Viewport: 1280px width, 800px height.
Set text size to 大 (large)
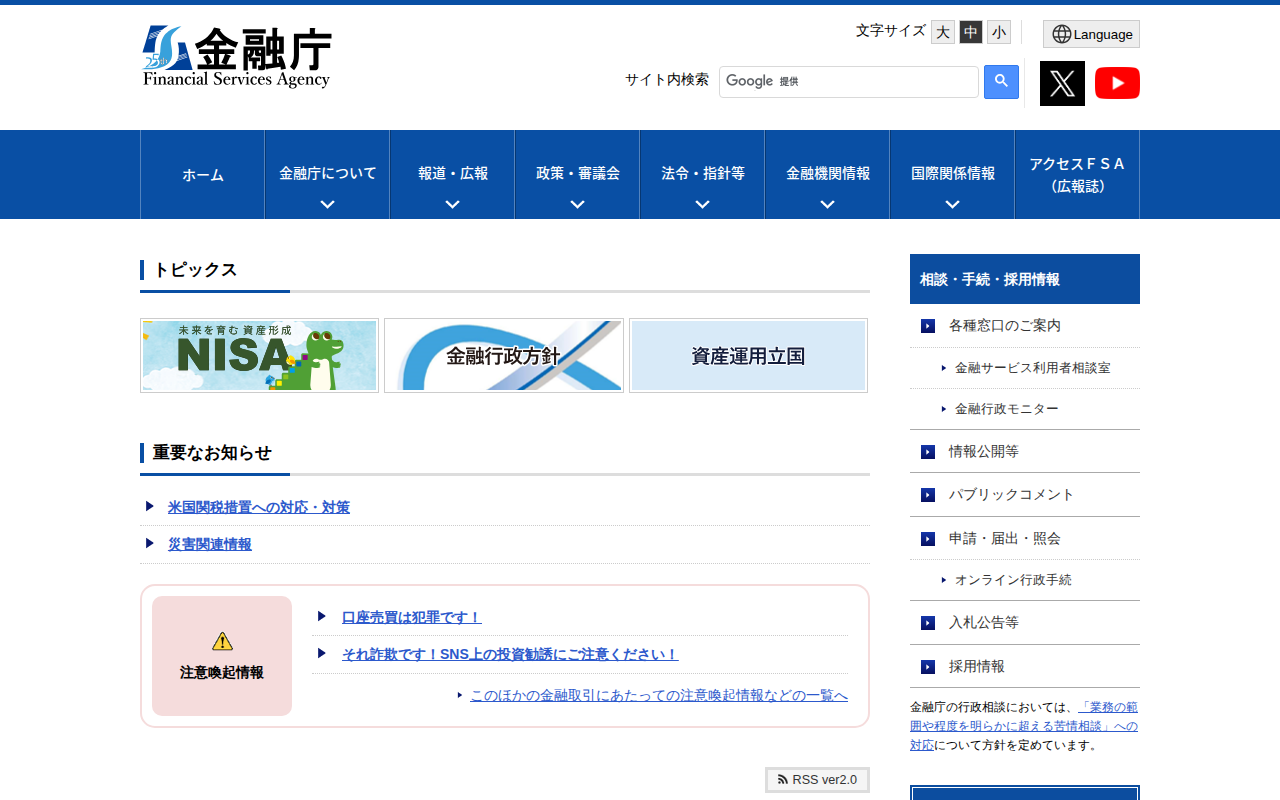click(x=942, y=32)
